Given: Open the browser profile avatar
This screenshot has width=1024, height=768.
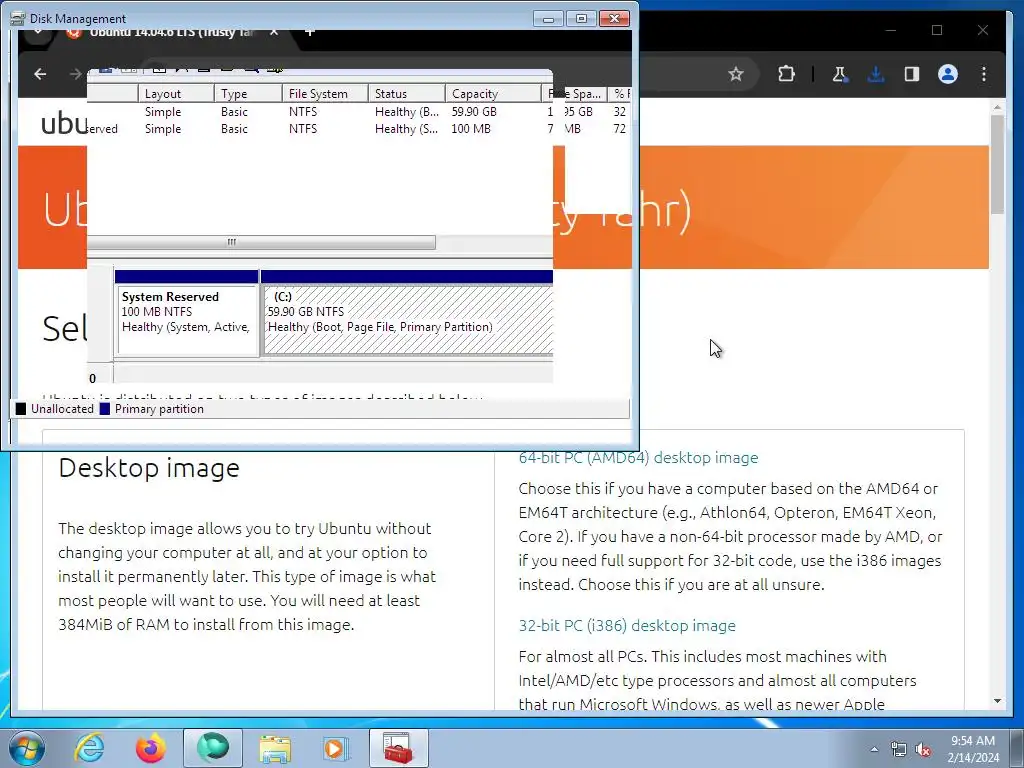Looking at the screenshot, I should pos(948,74).
